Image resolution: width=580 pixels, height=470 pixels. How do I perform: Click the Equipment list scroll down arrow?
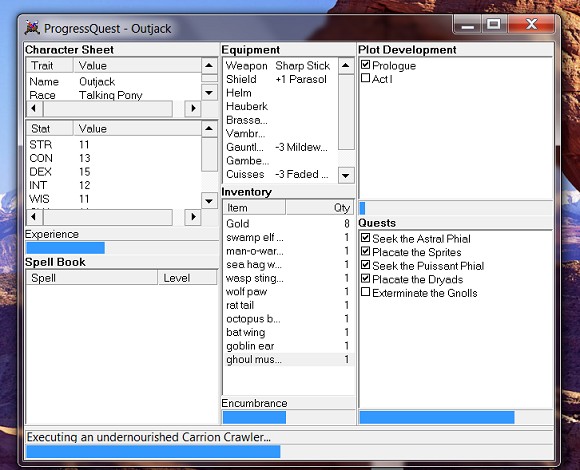(x=346, y=176)
